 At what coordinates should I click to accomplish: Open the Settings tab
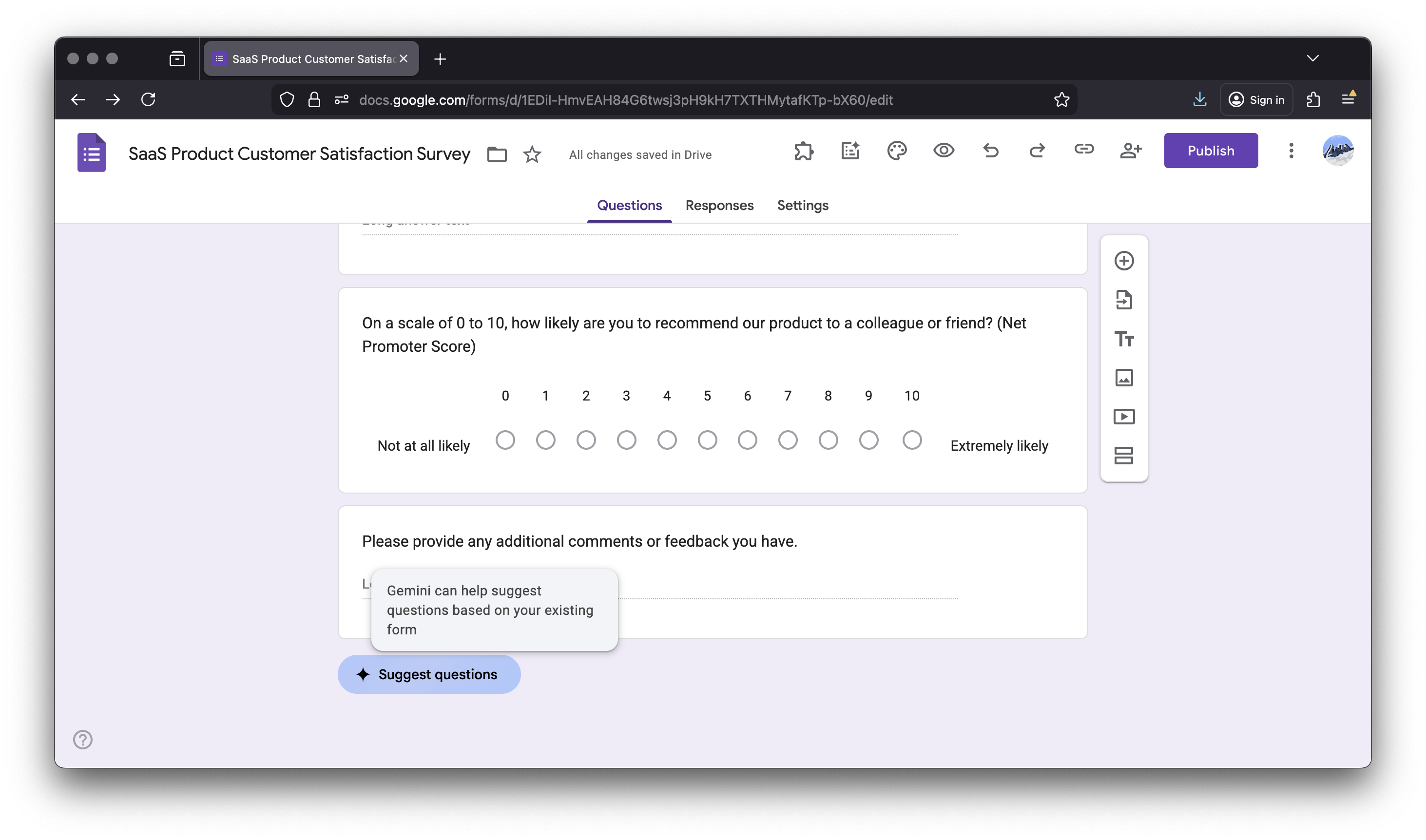802,206
